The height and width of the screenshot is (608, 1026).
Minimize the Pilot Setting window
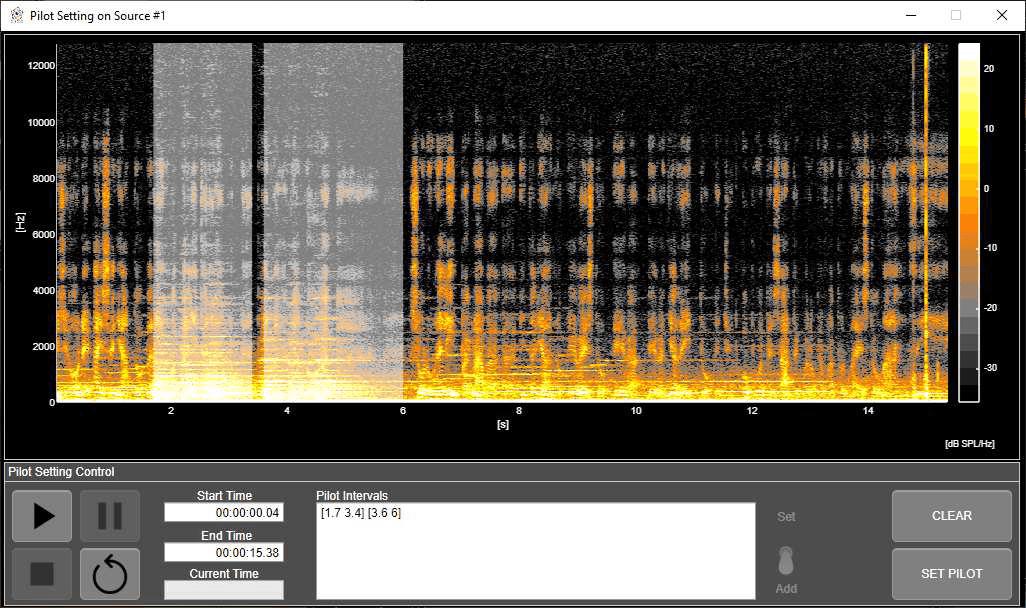click(x=911, y=15)
